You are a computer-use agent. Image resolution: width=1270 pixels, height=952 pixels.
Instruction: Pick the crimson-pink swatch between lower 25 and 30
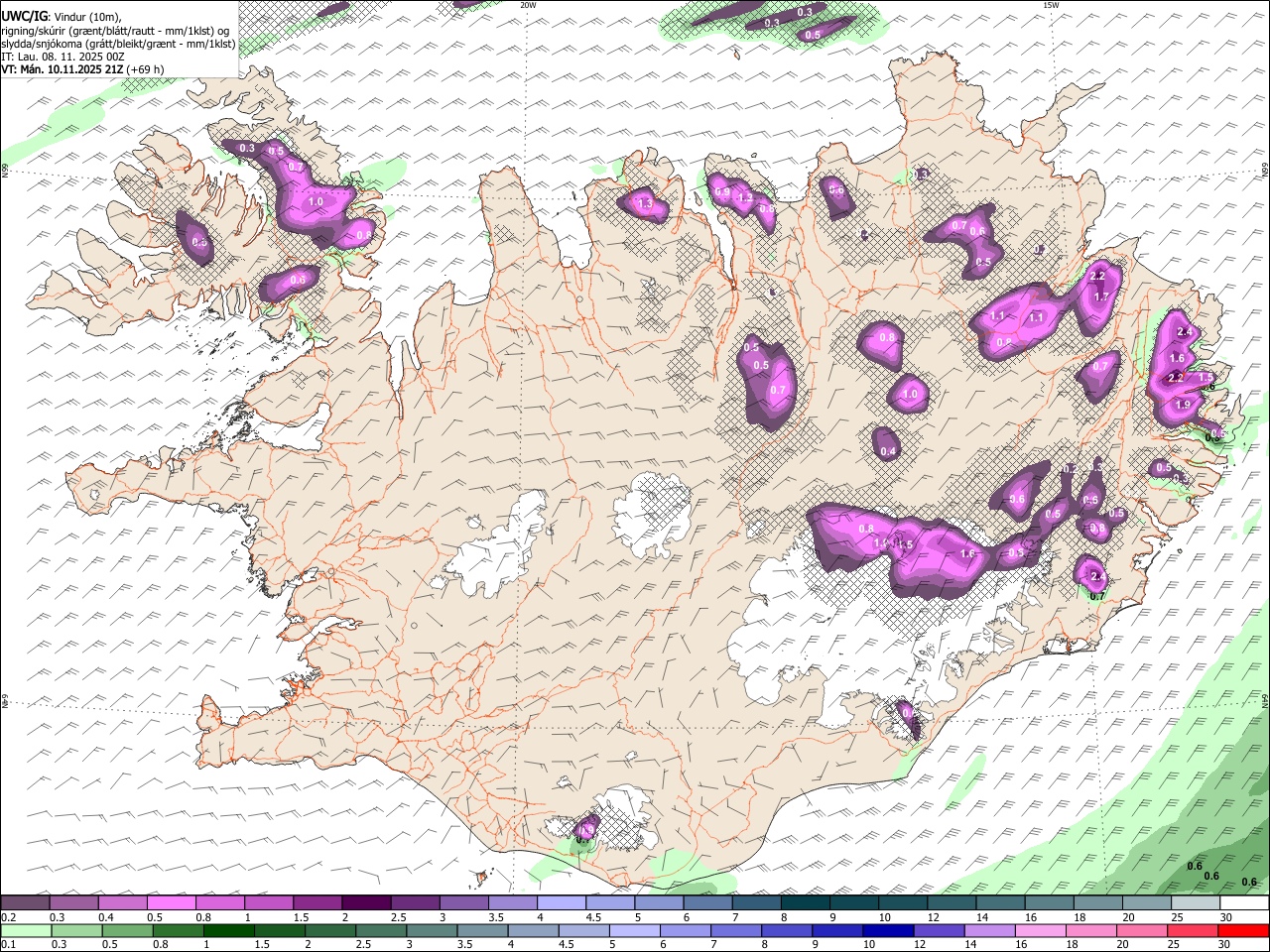1193,931
